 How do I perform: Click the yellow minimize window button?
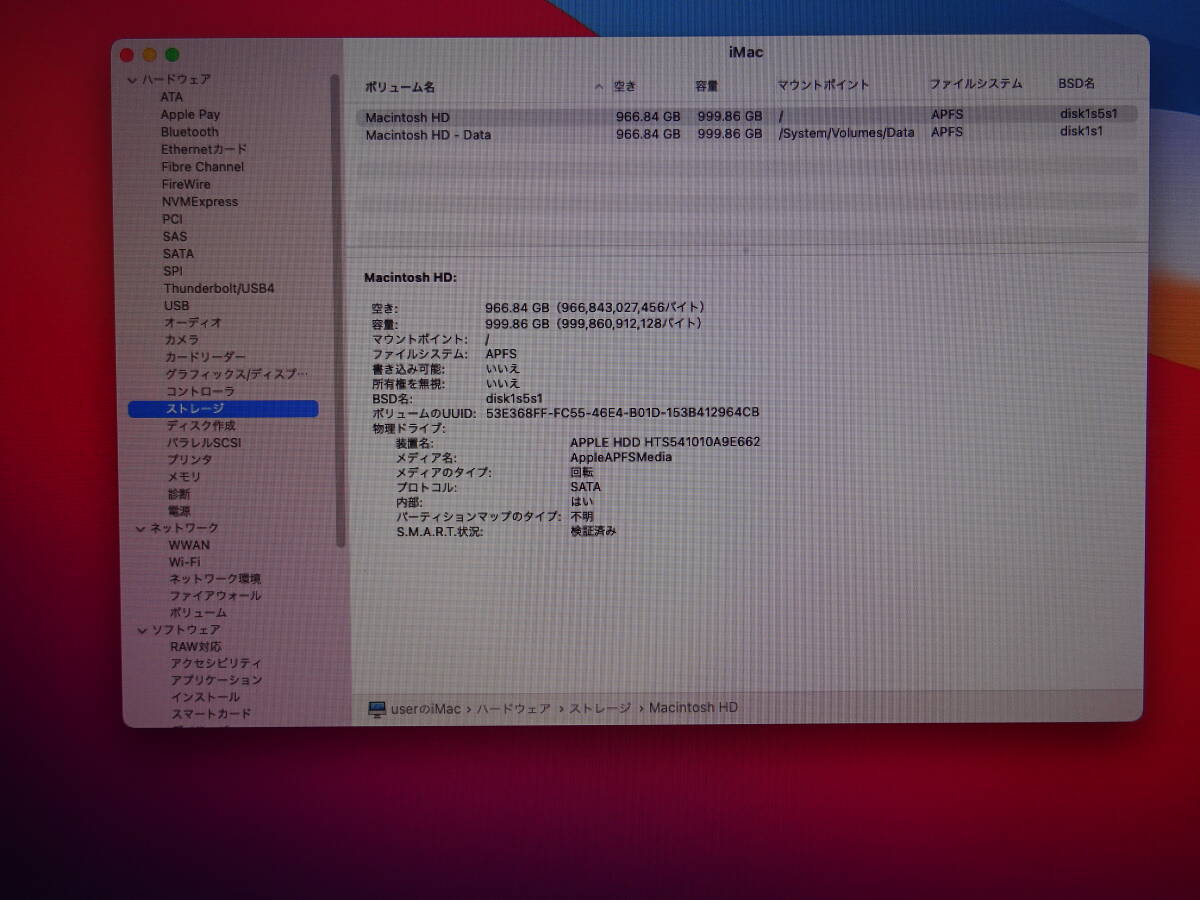click(x=149, y=55)
